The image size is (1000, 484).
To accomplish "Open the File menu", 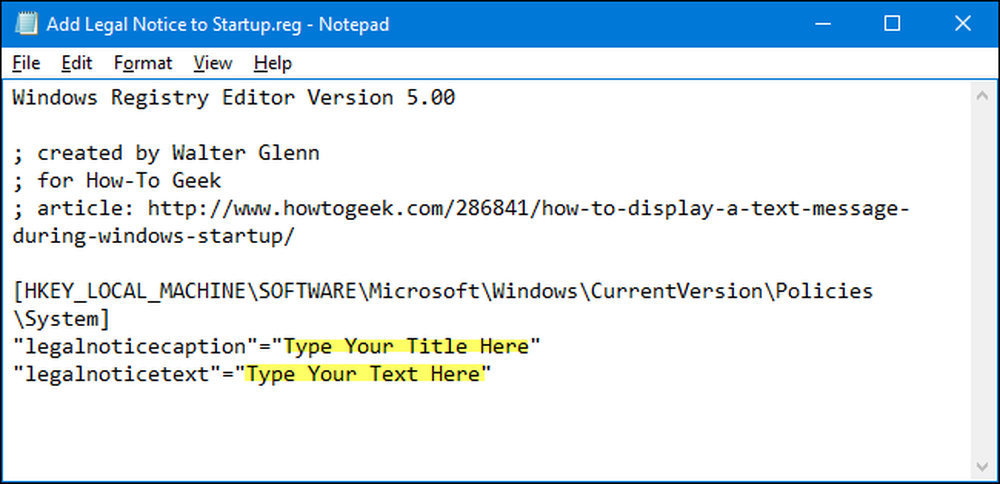I will click(26, 63).
